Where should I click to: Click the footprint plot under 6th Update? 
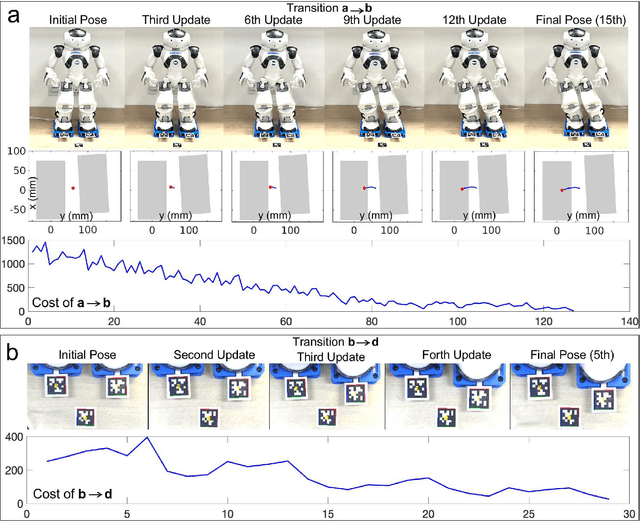pyautogui.click(x=278, y=186)
